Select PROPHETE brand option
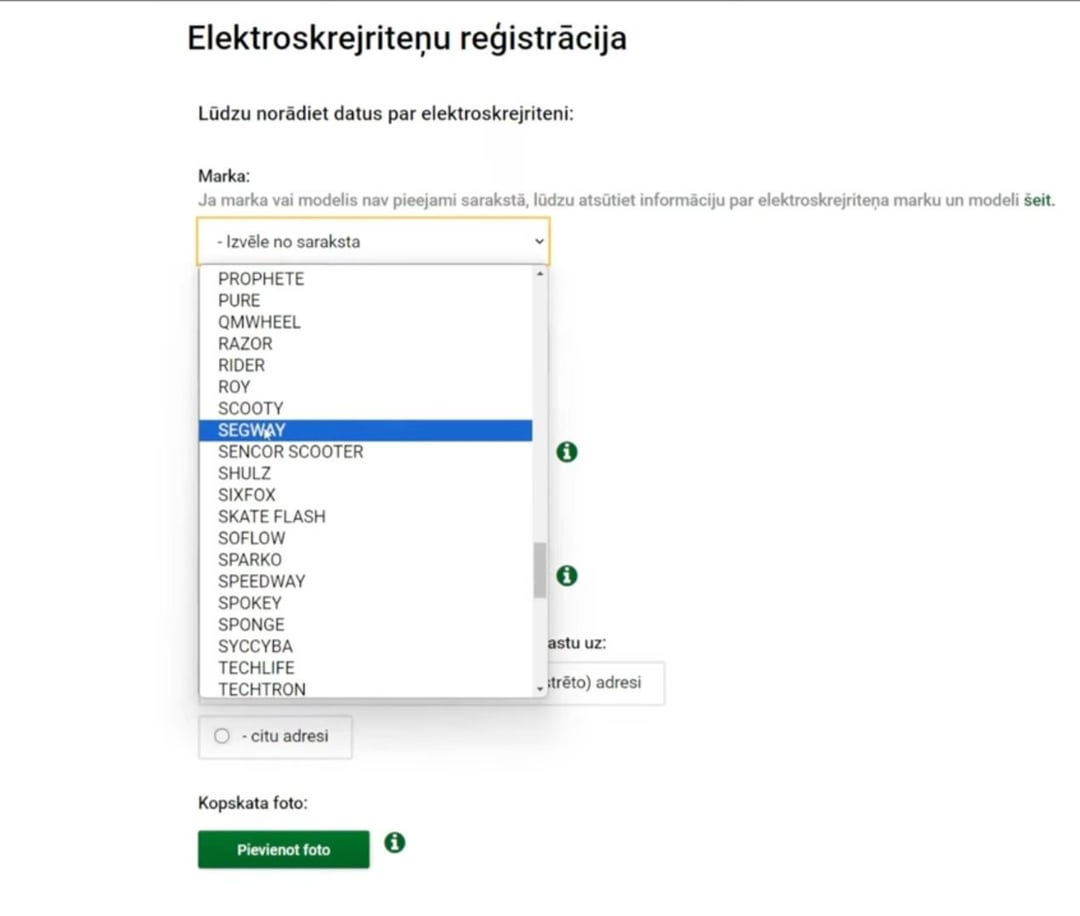Viewport: 1080px width, 916px height. tap(261, 279)
